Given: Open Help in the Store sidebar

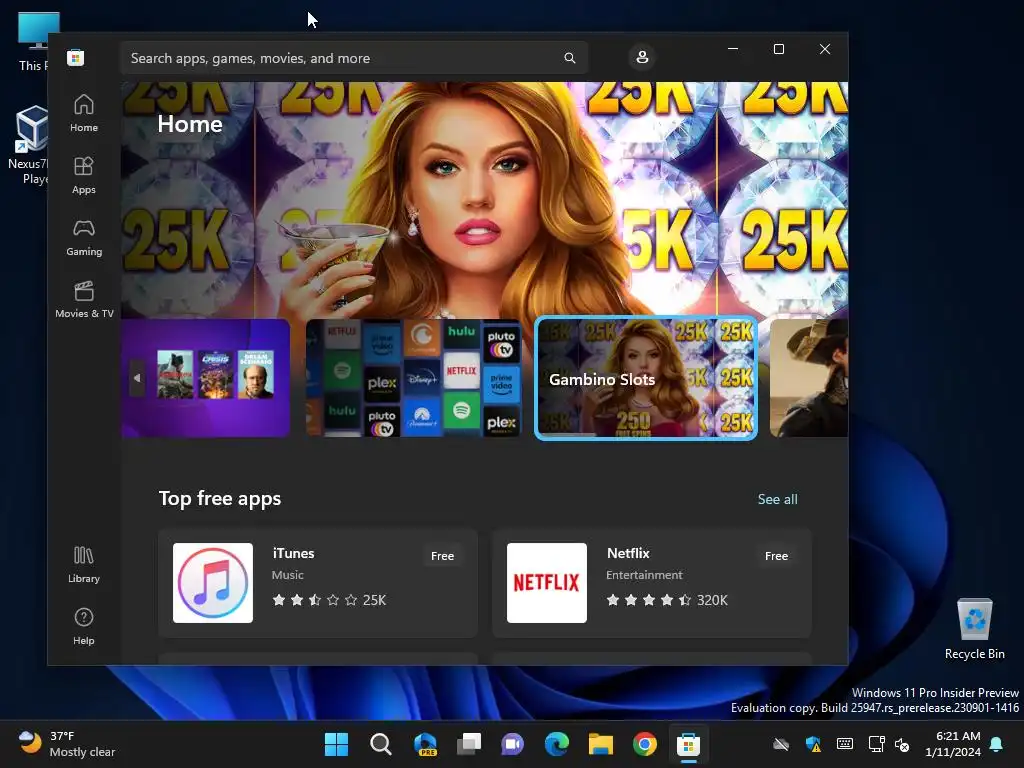Looking at the screenshot, I should pos(84,627).
